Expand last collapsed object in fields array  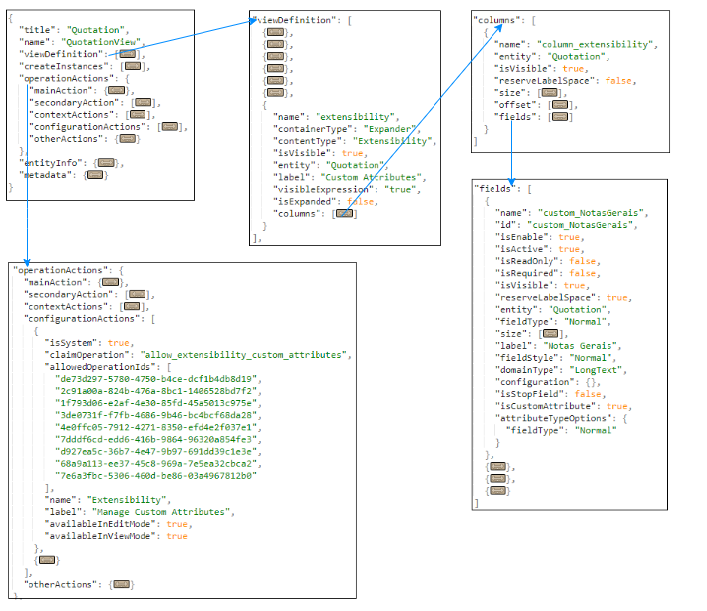click(x=498, y=491)
